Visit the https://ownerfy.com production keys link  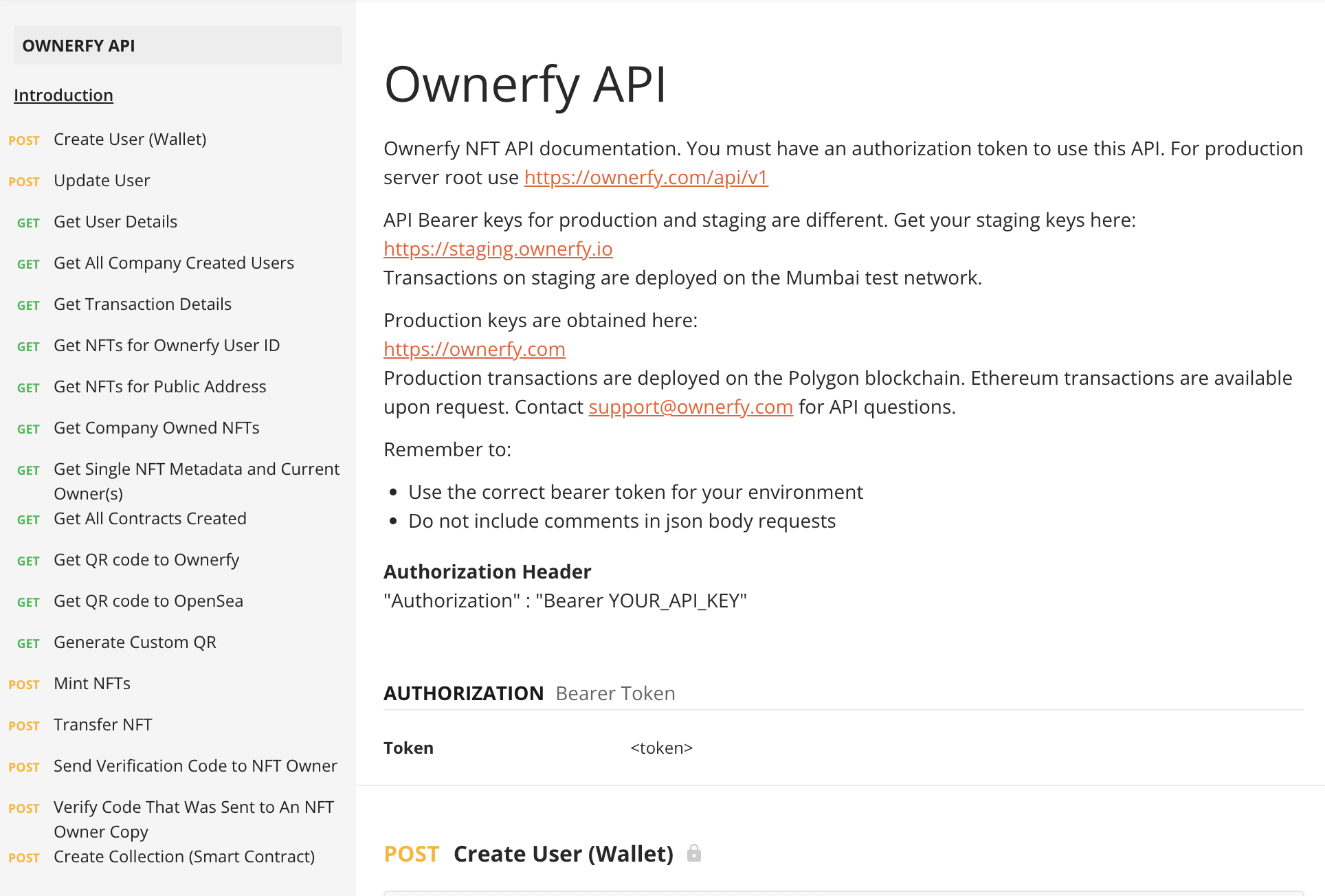pyautogui.click(x=474, y=349)
